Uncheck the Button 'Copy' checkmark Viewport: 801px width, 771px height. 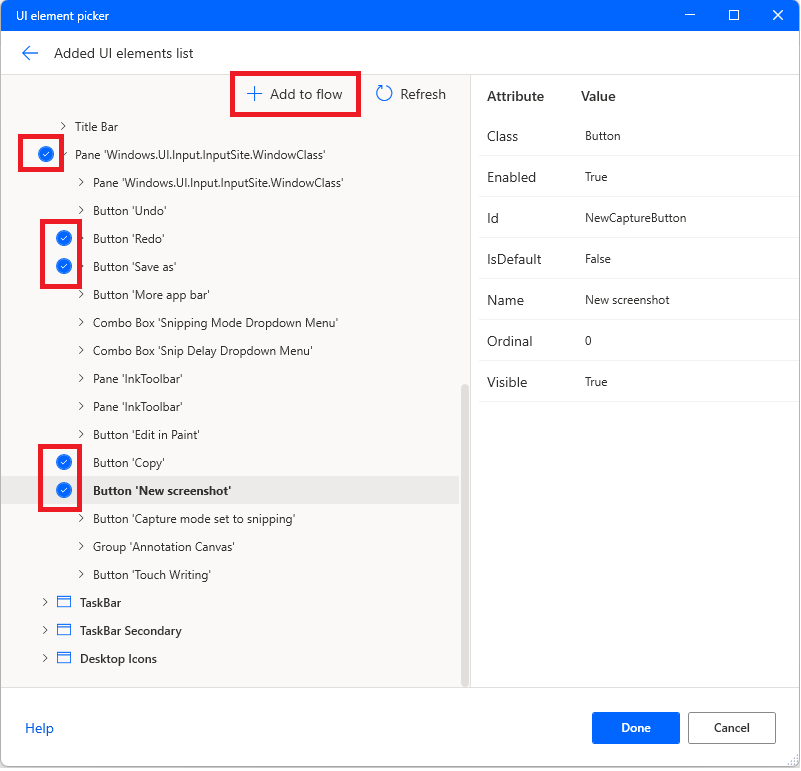coord(64,463)
